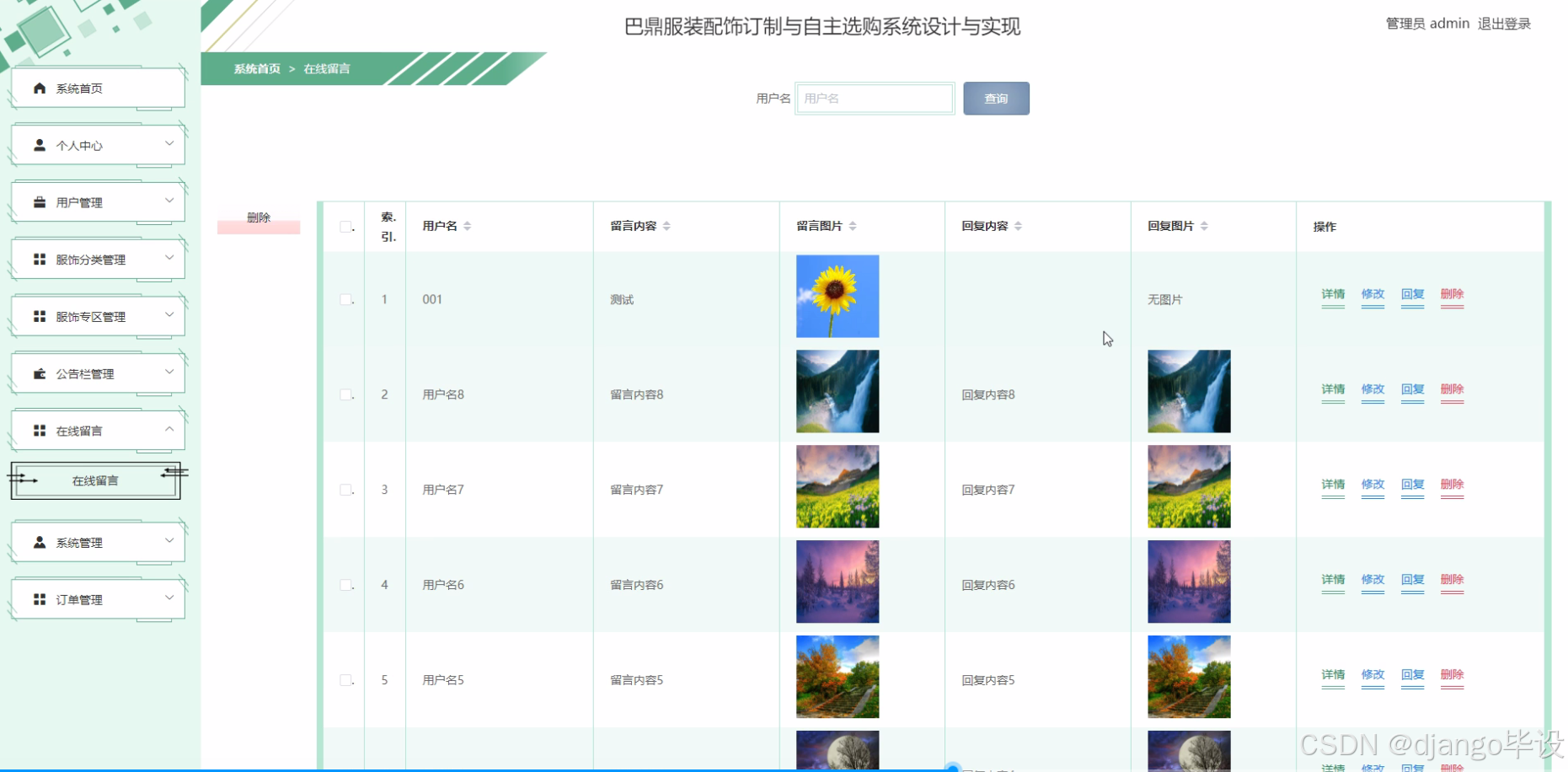Check the row for user 001
This screenshot has height=772, width=1568.
[345, 299]
